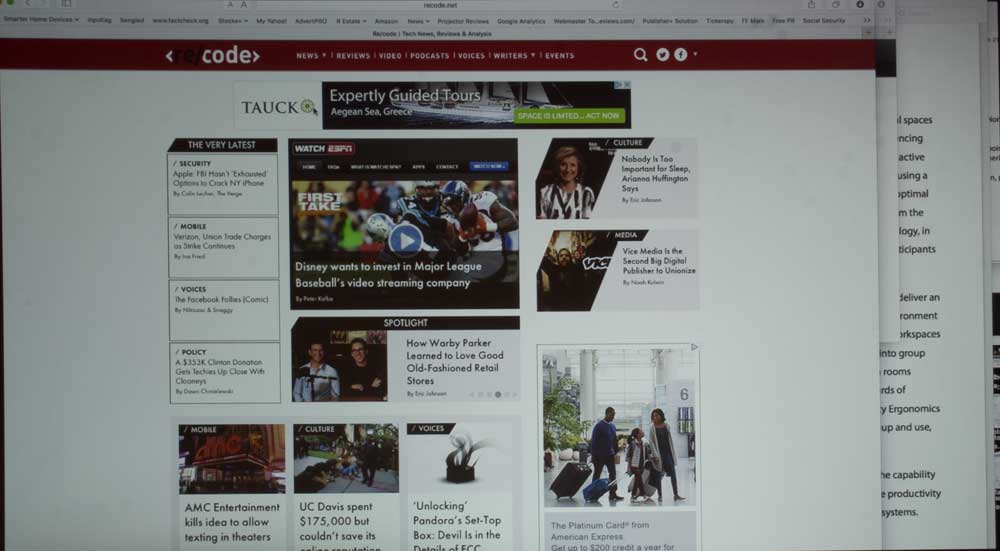The image size is (1000, 551).
Task: Open The Facebook Follies (Comic) story
Action: click(x=221, y=299)
